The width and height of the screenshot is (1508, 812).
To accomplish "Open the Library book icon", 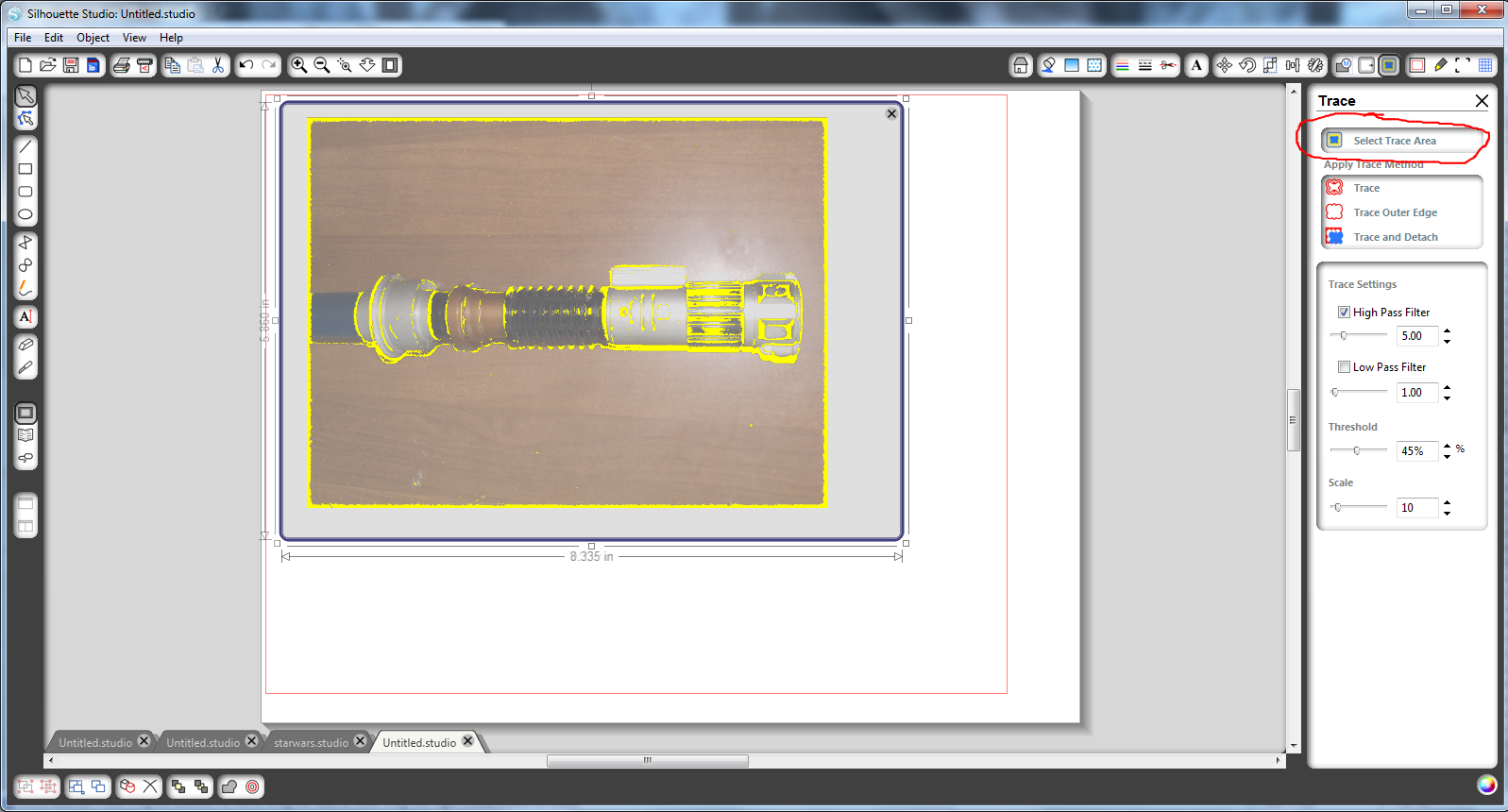I will pos(25,435).
